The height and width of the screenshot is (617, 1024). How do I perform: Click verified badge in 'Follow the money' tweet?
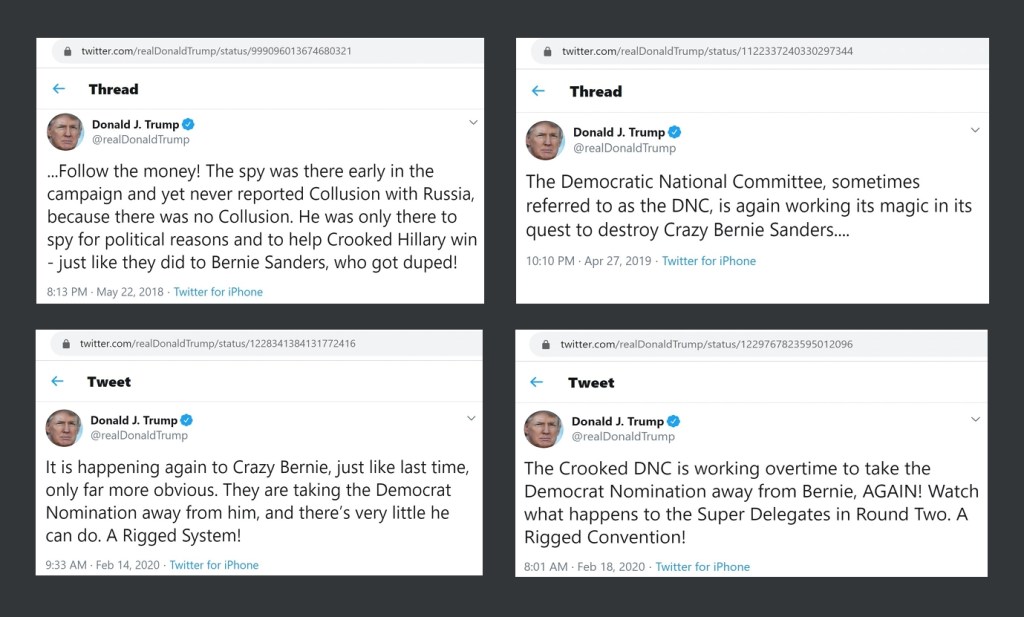click(x=188, y=125)
